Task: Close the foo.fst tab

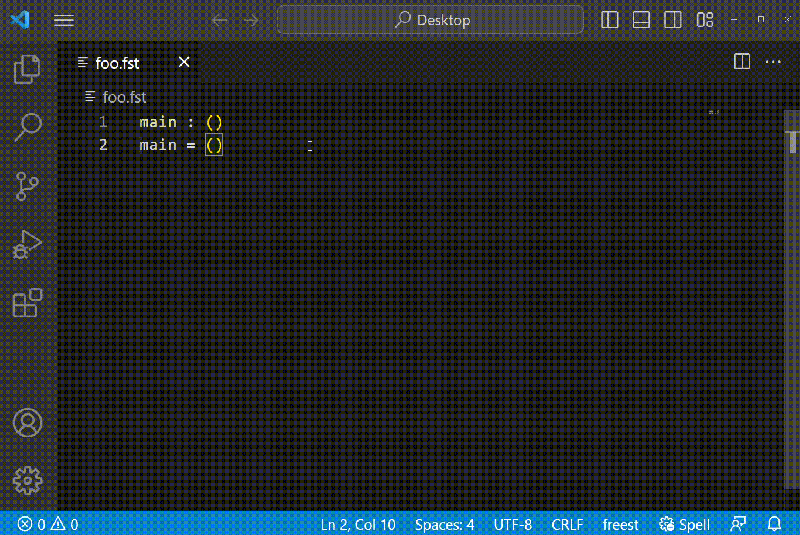Action: point(184,62)
